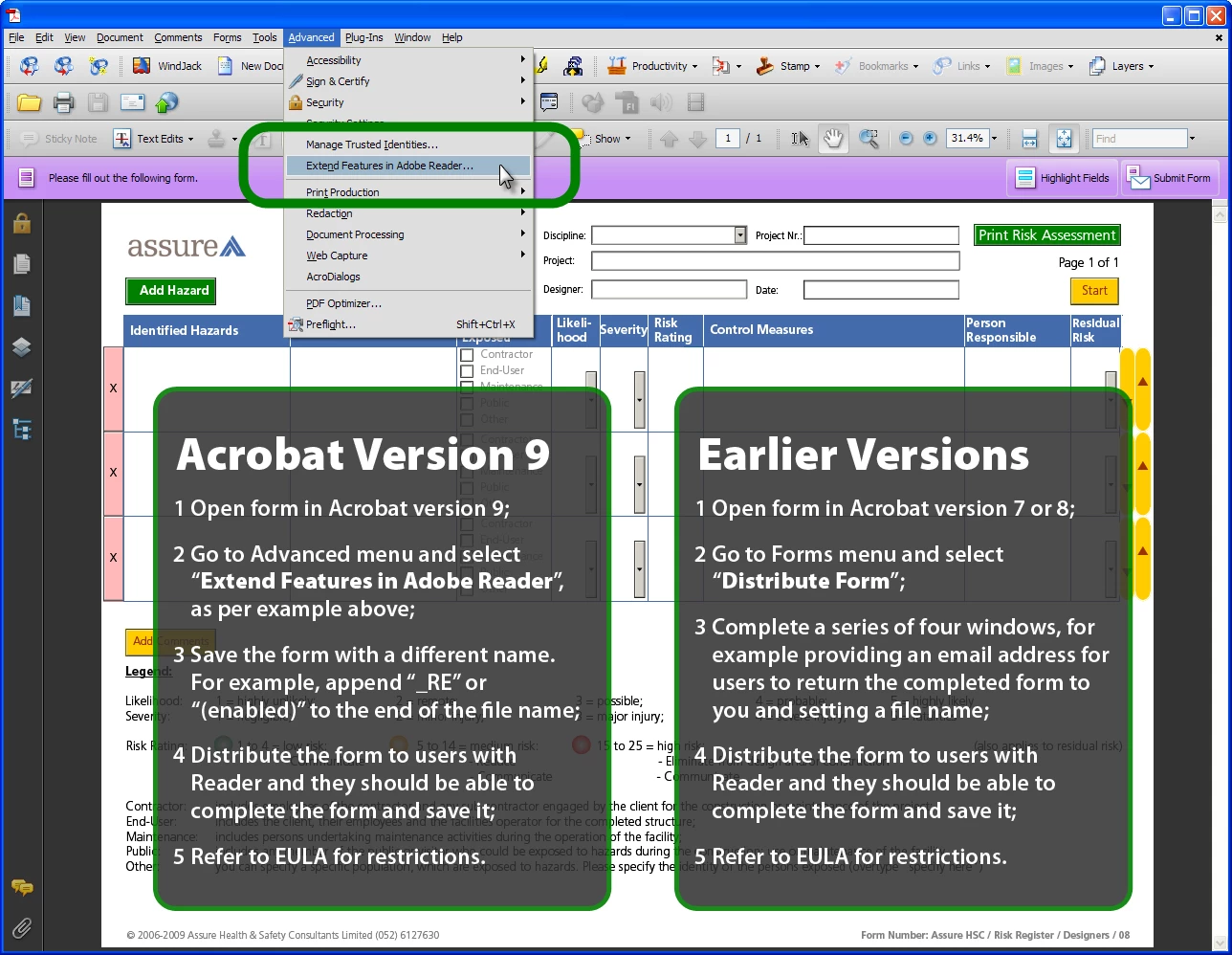1232x955 pixels.
Task: Click the Highlight Fields button
Action: click(1063, 178)
